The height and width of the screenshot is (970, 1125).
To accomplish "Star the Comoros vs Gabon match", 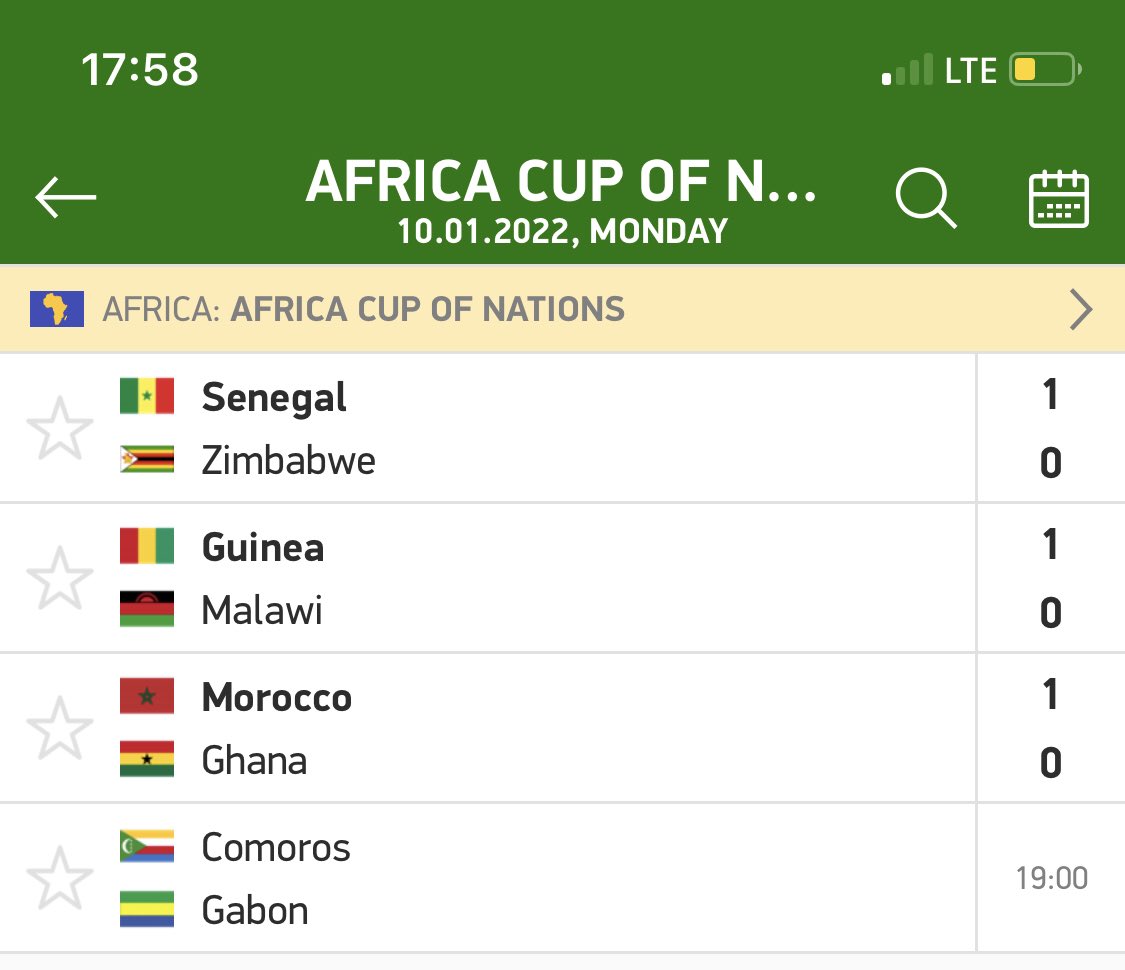I will tap(60, 878).
